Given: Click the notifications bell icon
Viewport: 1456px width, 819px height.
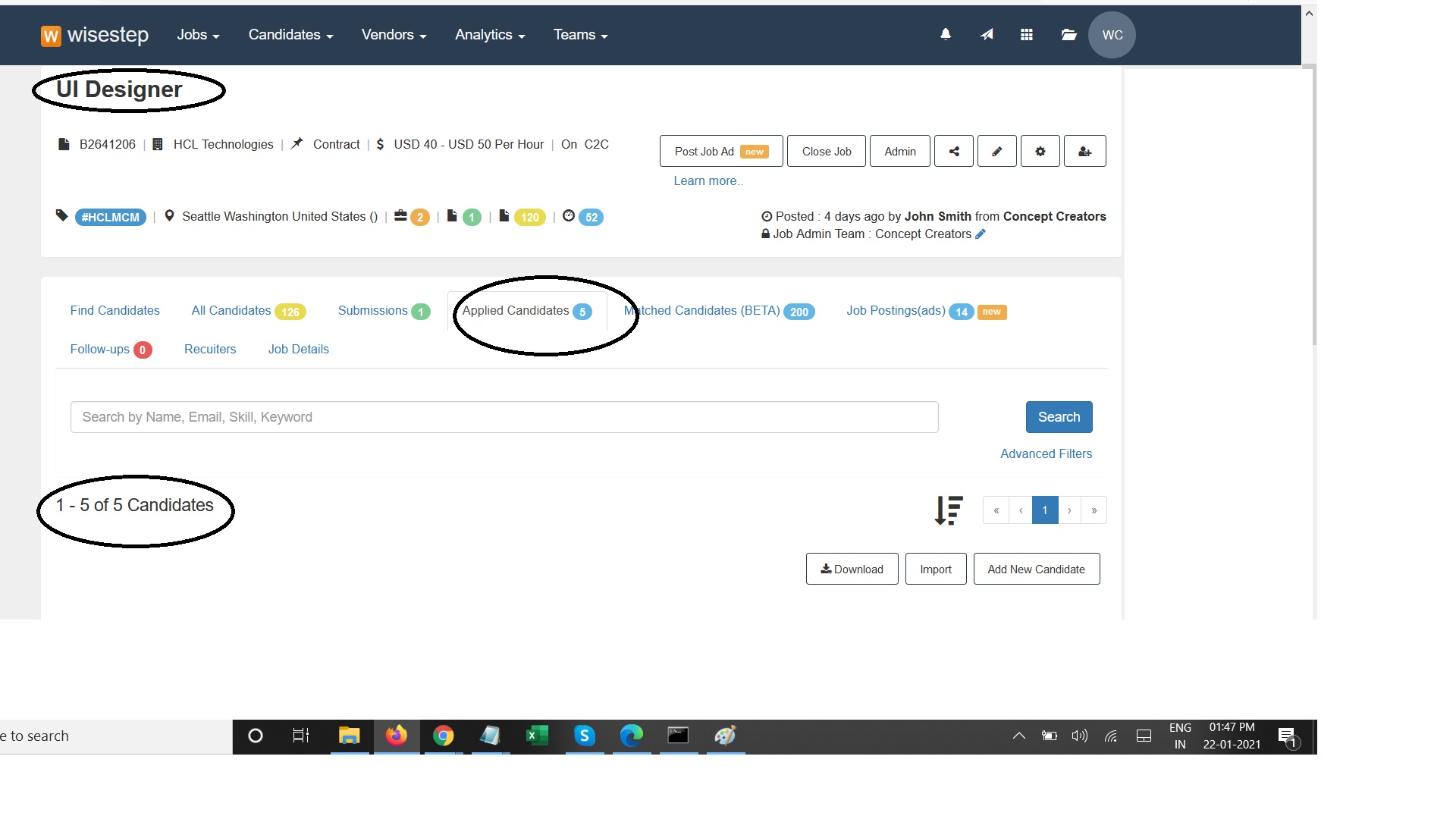Looking at the screenshot, I should pos(945,34).
